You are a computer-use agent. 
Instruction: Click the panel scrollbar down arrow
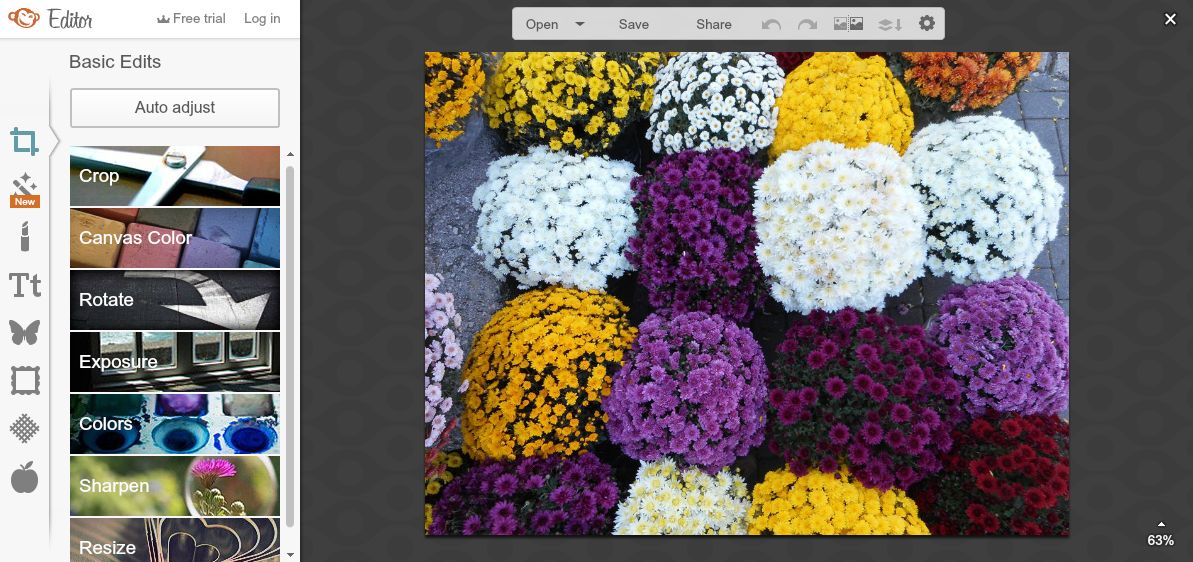pyautogui.click(x=290, y=553)
